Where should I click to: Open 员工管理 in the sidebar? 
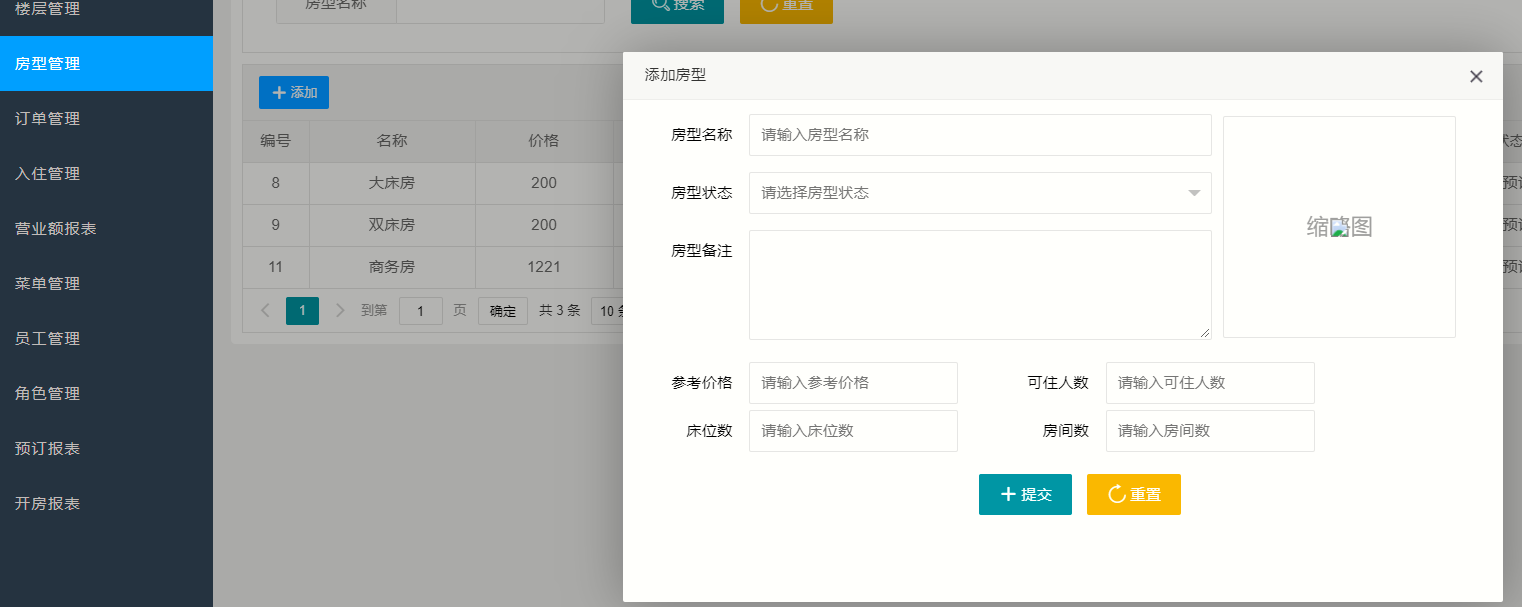[x=106, y=338]
